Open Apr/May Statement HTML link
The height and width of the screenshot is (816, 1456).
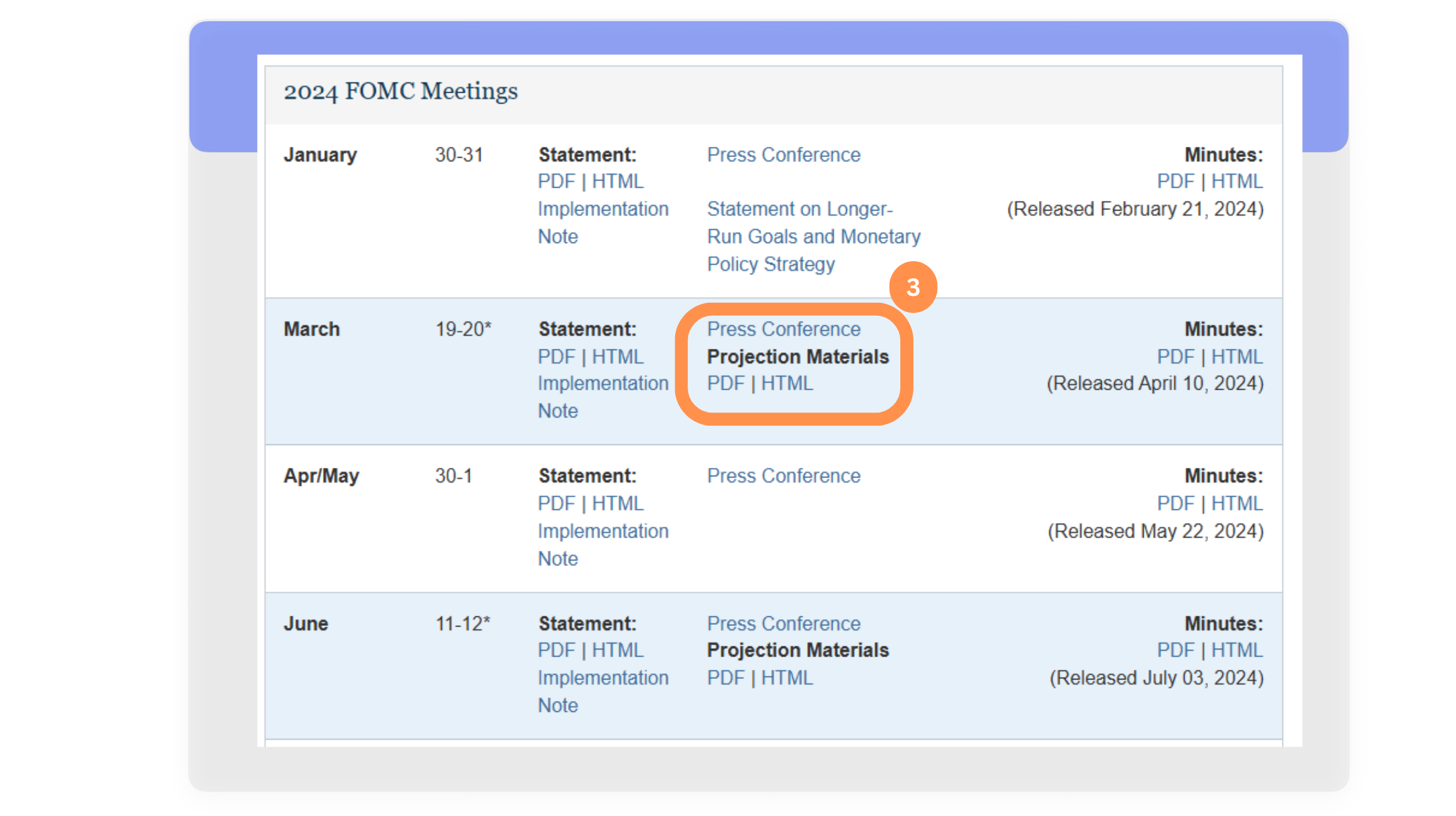(618, 504)
